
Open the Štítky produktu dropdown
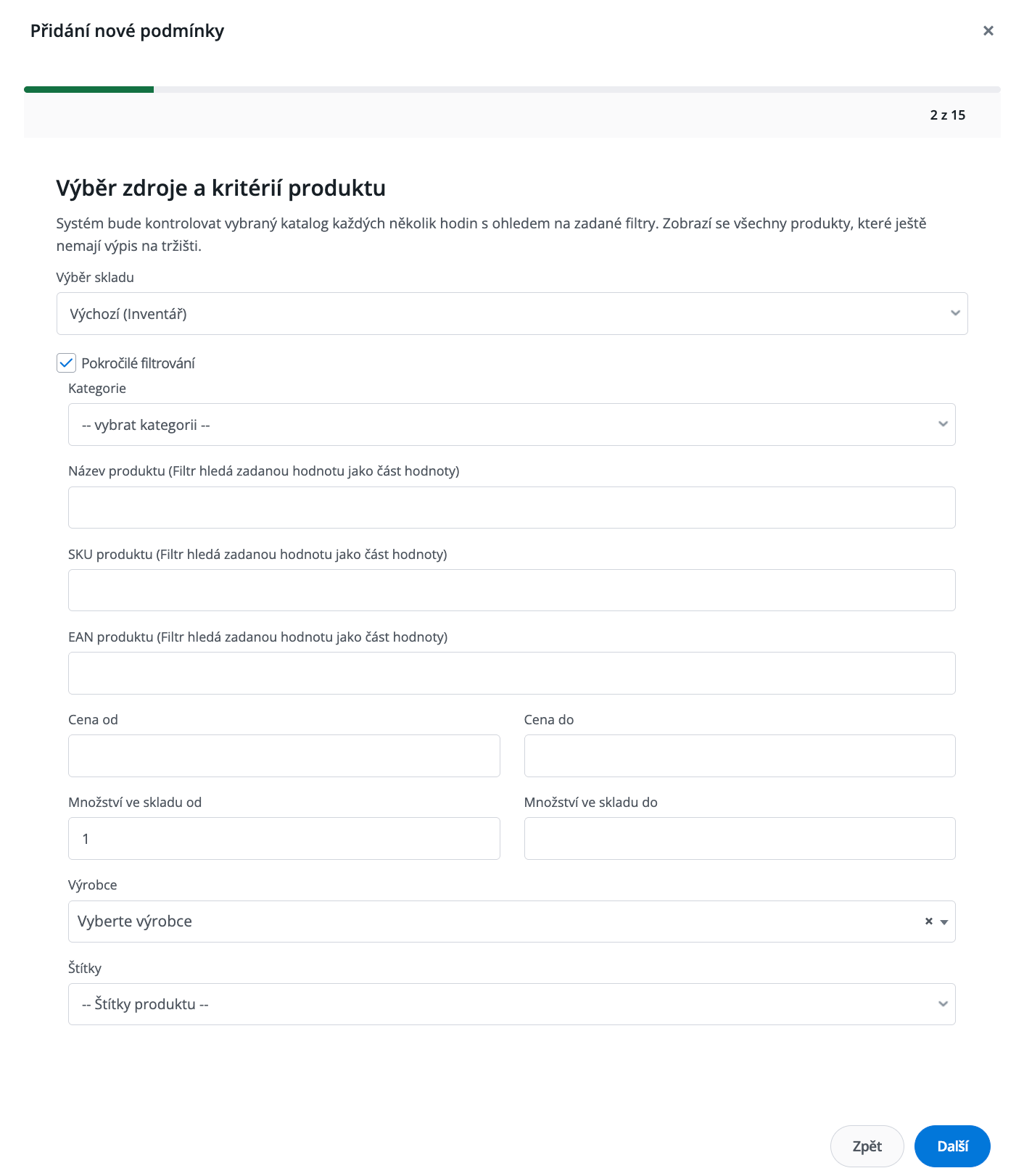click(511, 1004)
